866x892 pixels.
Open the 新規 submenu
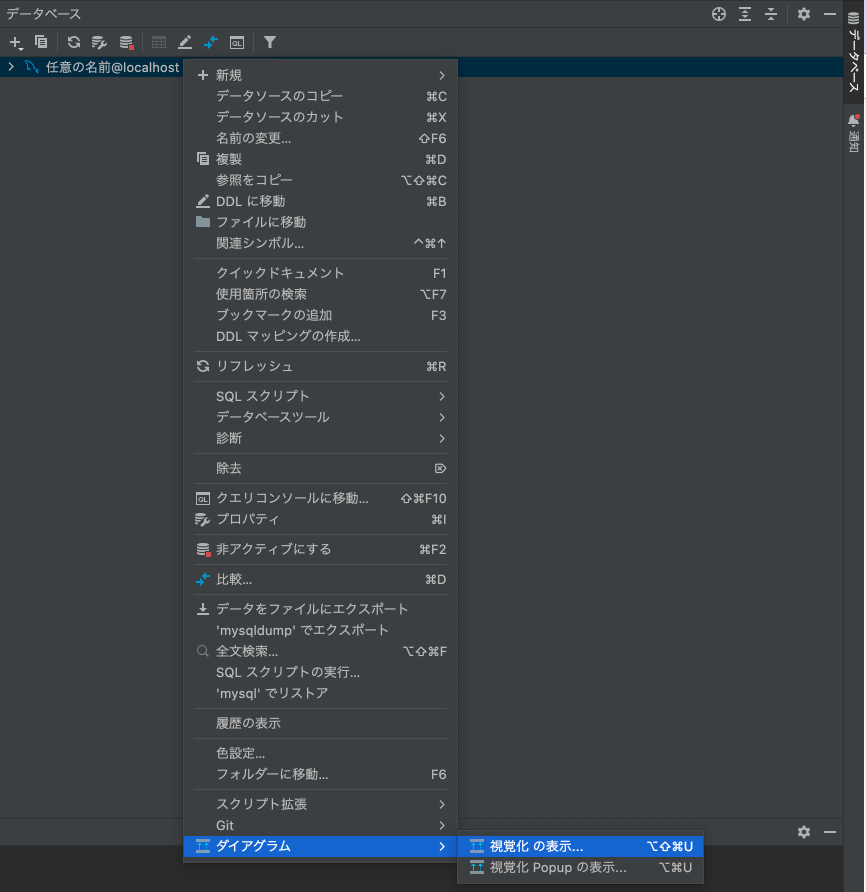[x=232, y=74]
